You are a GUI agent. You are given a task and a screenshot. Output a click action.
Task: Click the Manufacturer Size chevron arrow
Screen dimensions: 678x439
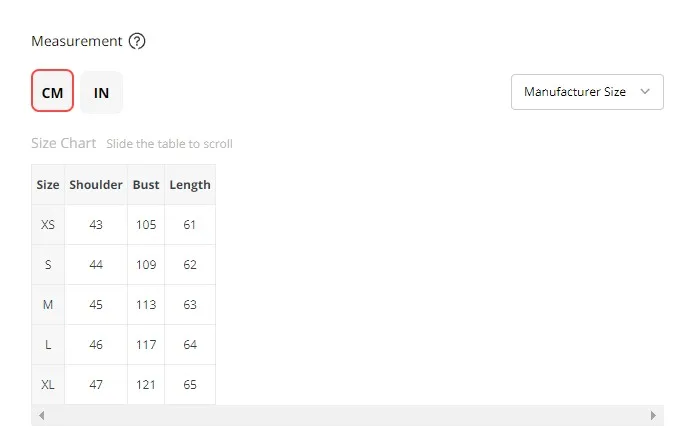pos(645,91)
